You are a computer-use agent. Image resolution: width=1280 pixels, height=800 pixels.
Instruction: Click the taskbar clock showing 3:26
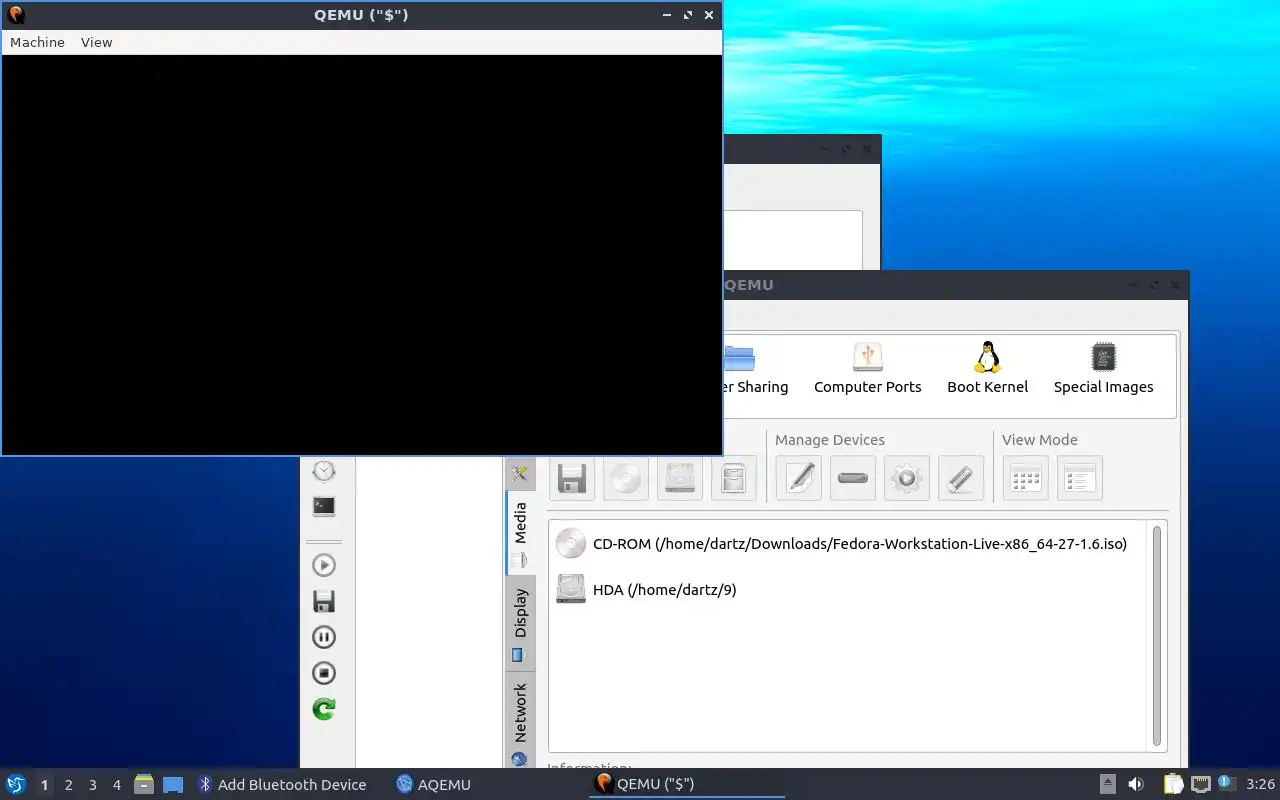coord(1260,785)
